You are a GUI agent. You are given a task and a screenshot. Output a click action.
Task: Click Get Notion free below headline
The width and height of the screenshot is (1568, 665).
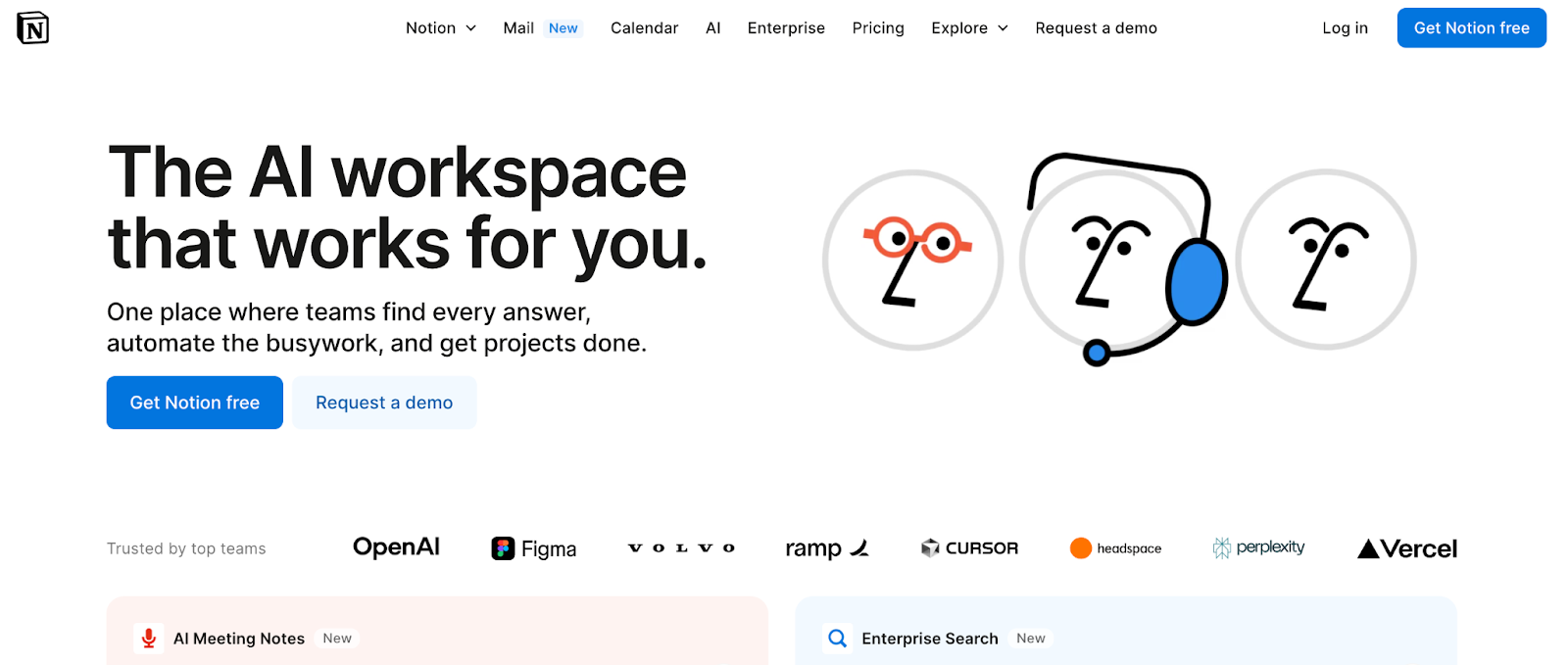coord(195,403)
